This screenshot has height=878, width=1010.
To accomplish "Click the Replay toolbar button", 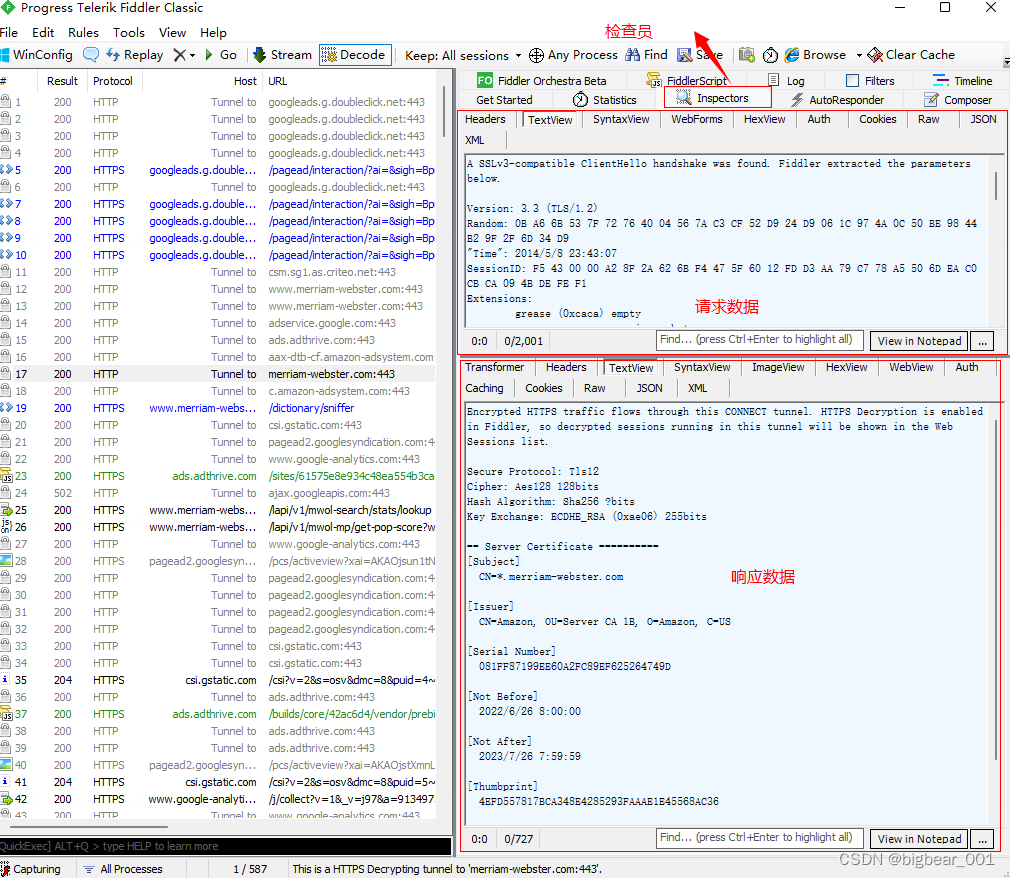I will [x=135, y=55].
